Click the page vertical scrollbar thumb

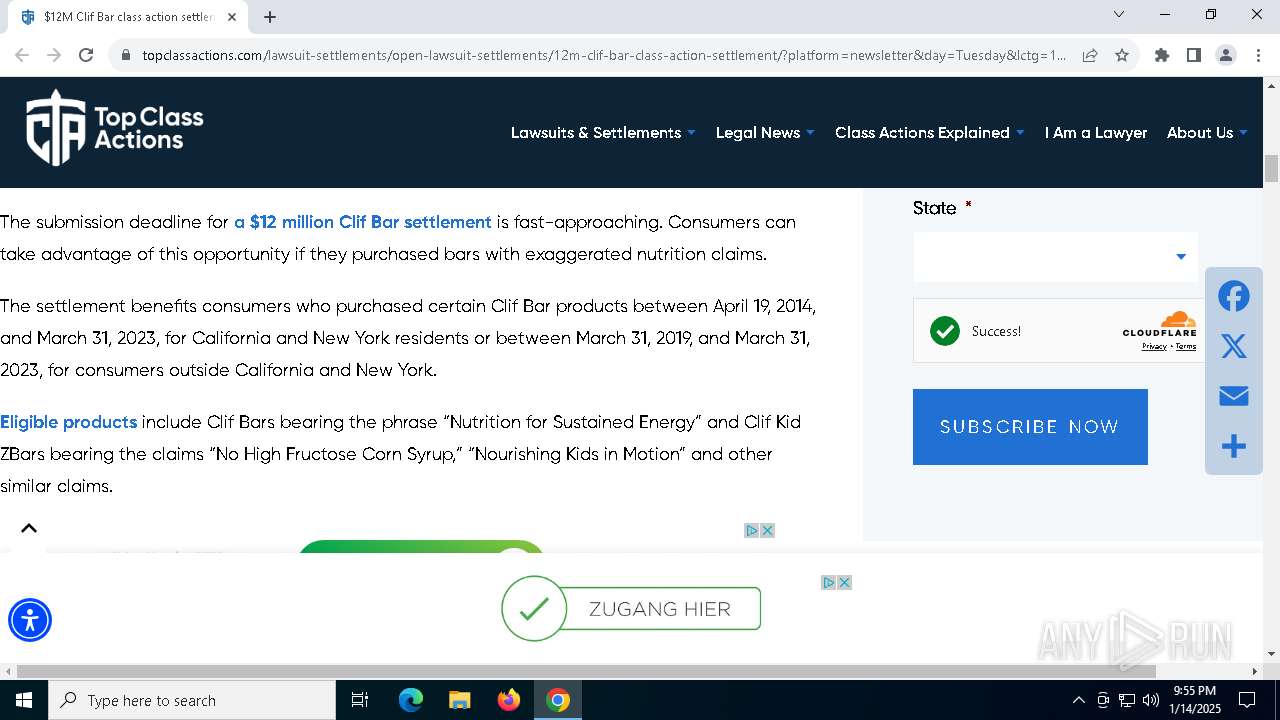1271,169
